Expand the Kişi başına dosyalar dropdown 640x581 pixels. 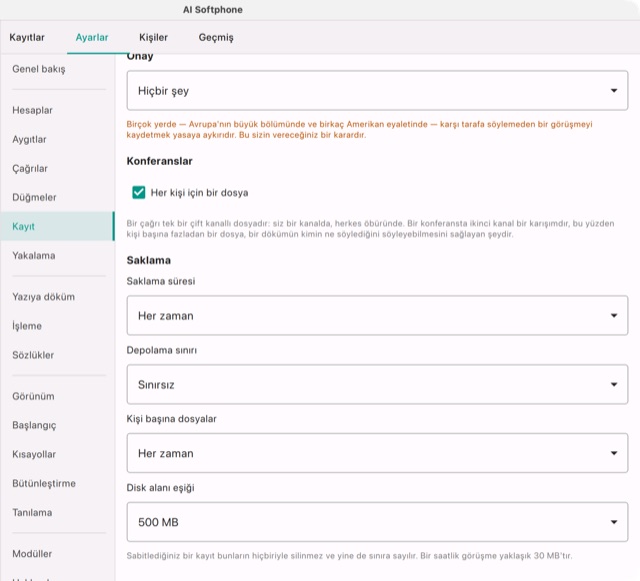[x=377, y=453]
